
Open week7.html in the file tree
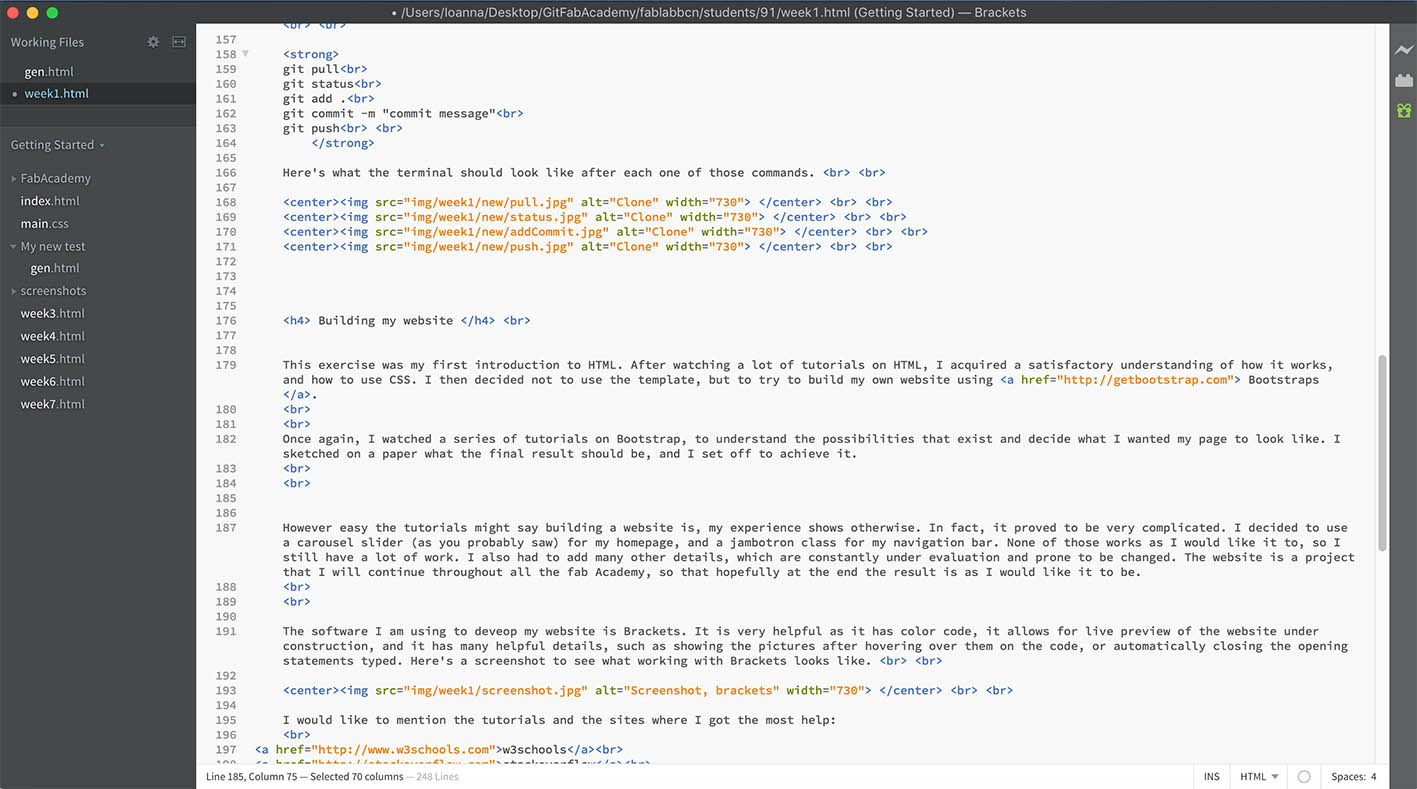[53, 404]
